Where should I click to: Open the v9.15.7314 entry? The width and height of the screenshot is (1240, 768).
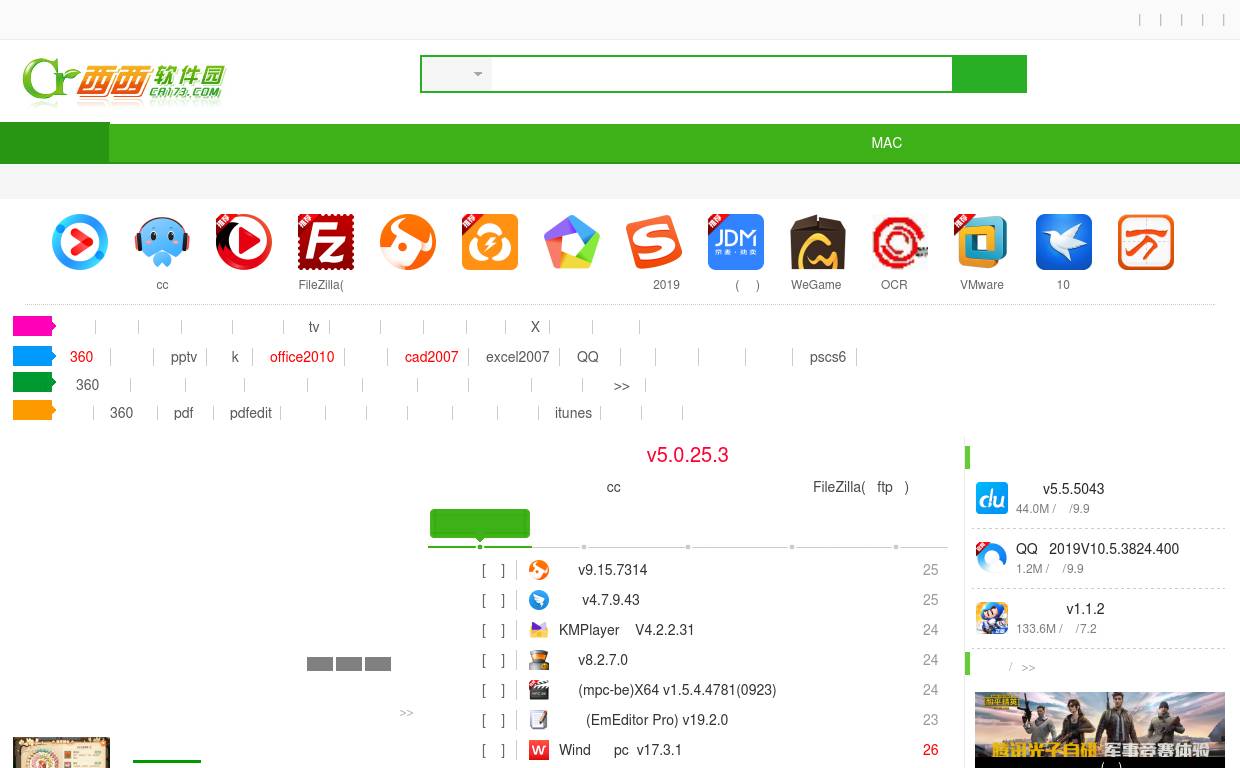[x=612, y=570]
